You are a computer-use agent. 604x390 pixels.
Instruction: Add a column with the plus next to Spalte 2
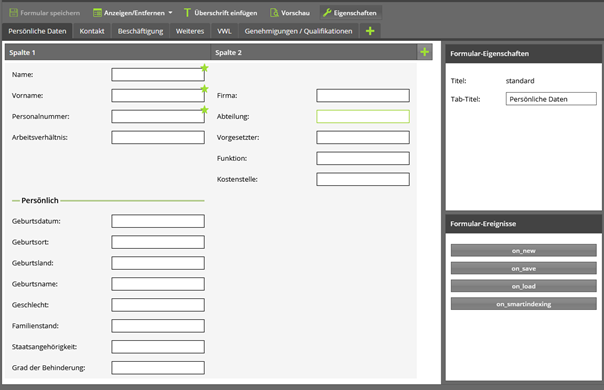coord(424,52)
